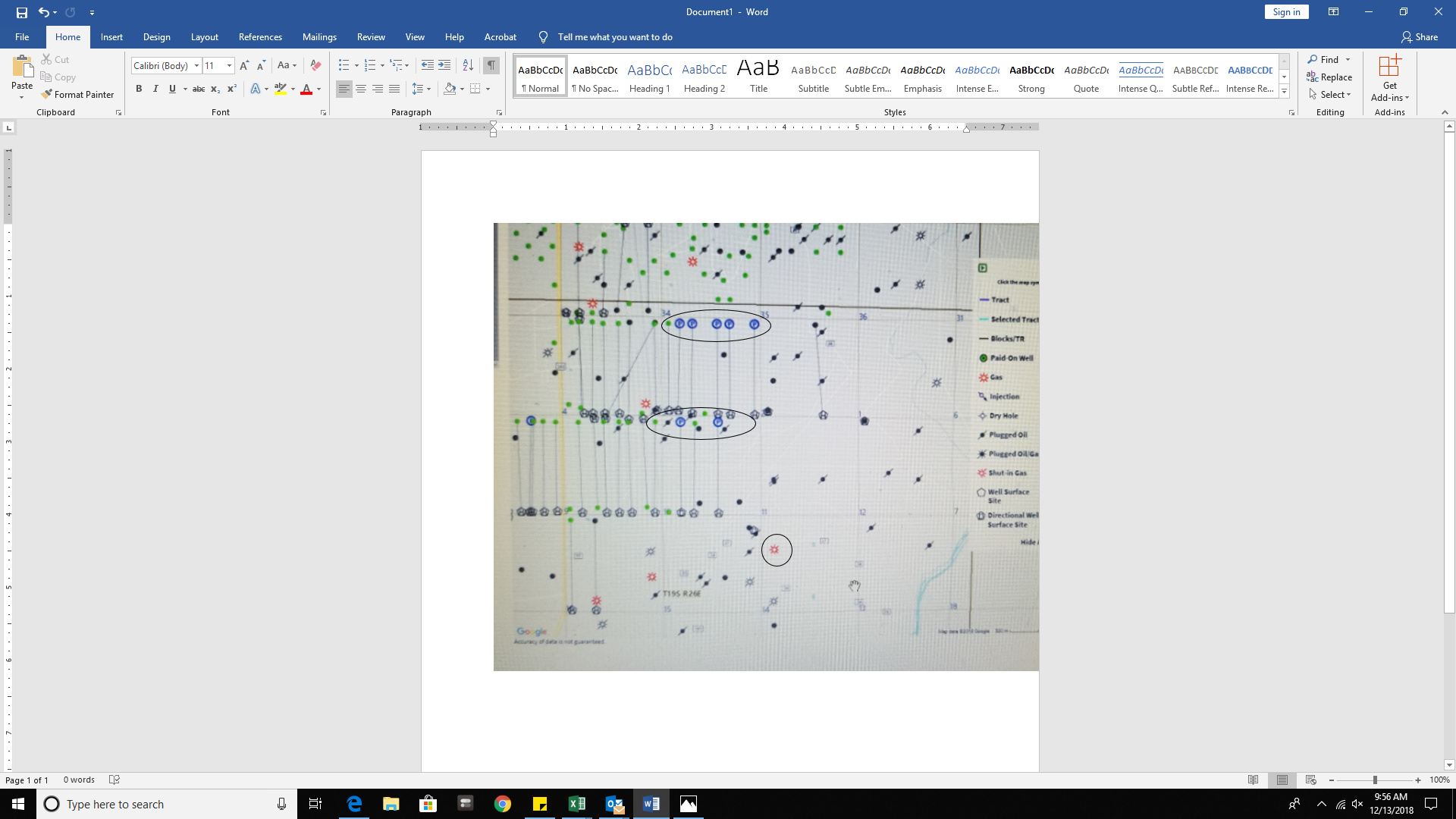Screen dimensions: 1456x819
Task: Apply Heading 1 style
Action: pyautogui.click(x=650, y=77)
